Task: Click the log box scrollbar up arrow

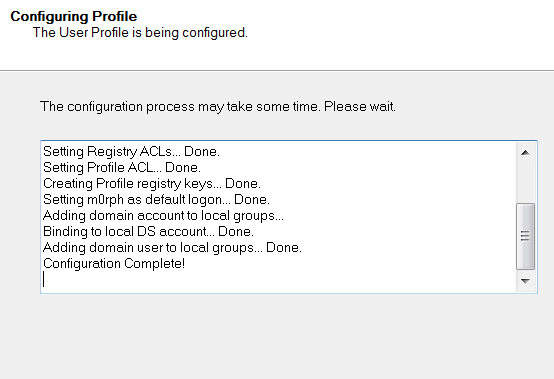Action: coord(525,152)
